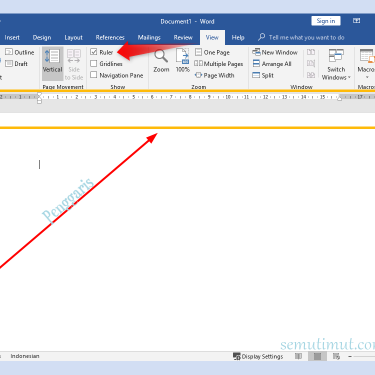This screenshot has width=375, height=375.
Task: Click the zoom slider track
Action: (x=364, y=356)
